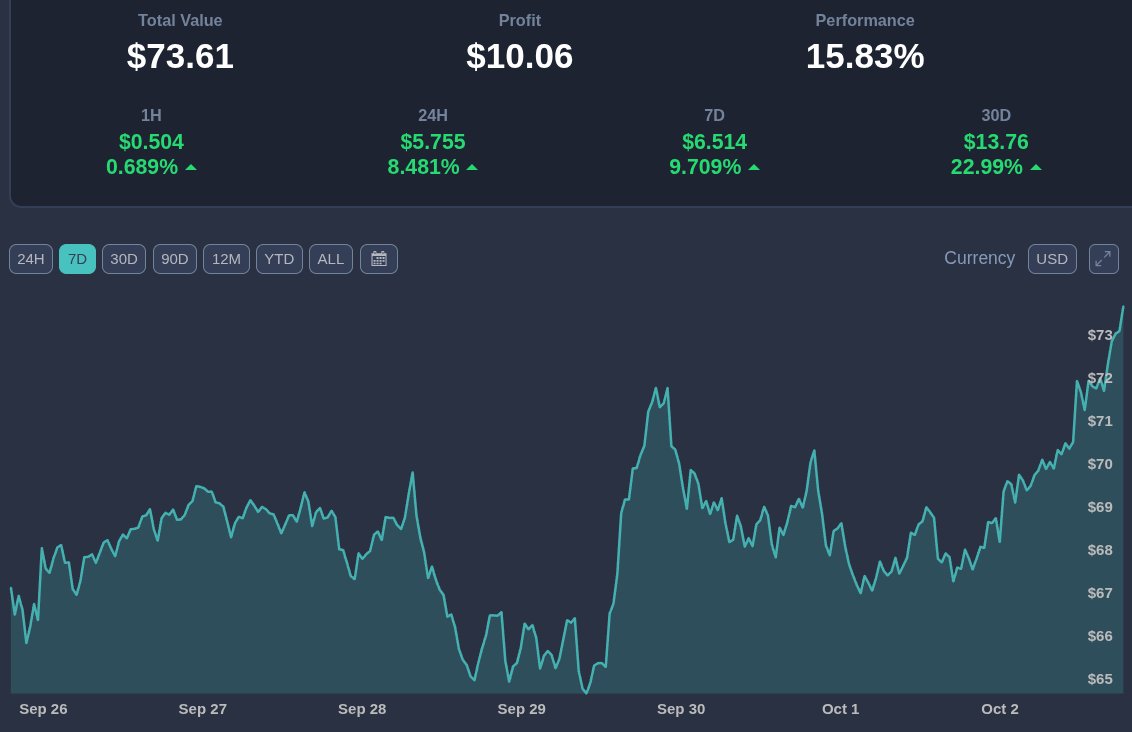Show ALL time chart range
Viewport: 1132px width, 732px height.
tap(331, 259)
